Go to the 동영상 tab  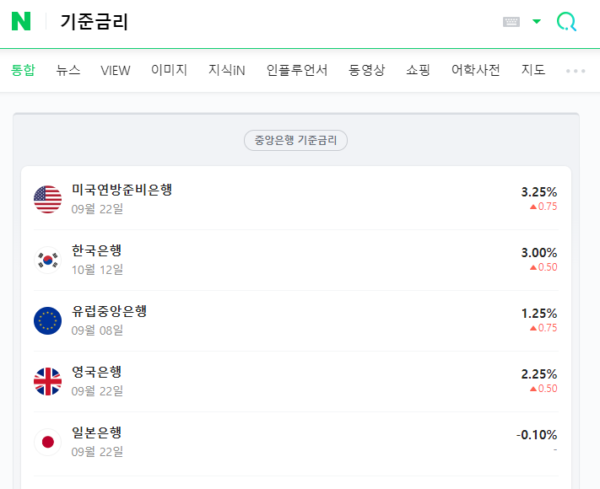point(367,70)
